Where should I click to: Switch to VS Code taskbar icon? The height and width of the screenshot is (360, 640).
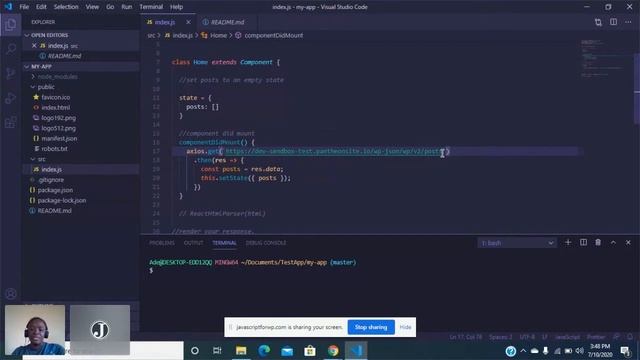tap(356, 351)
